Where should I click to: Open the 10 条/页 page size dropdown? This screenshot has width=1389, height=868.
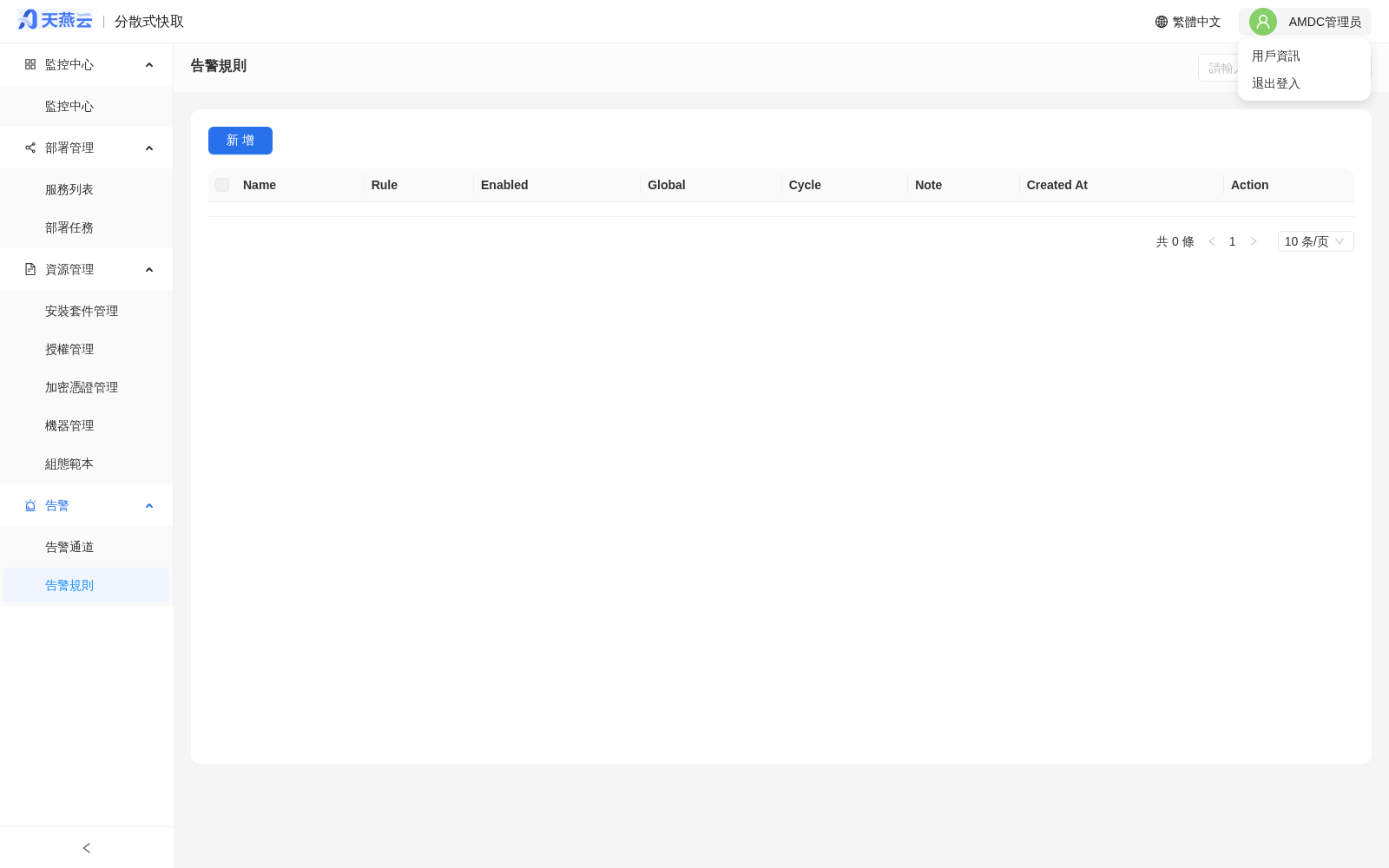pyautogui.click(x=1316, y=241)
